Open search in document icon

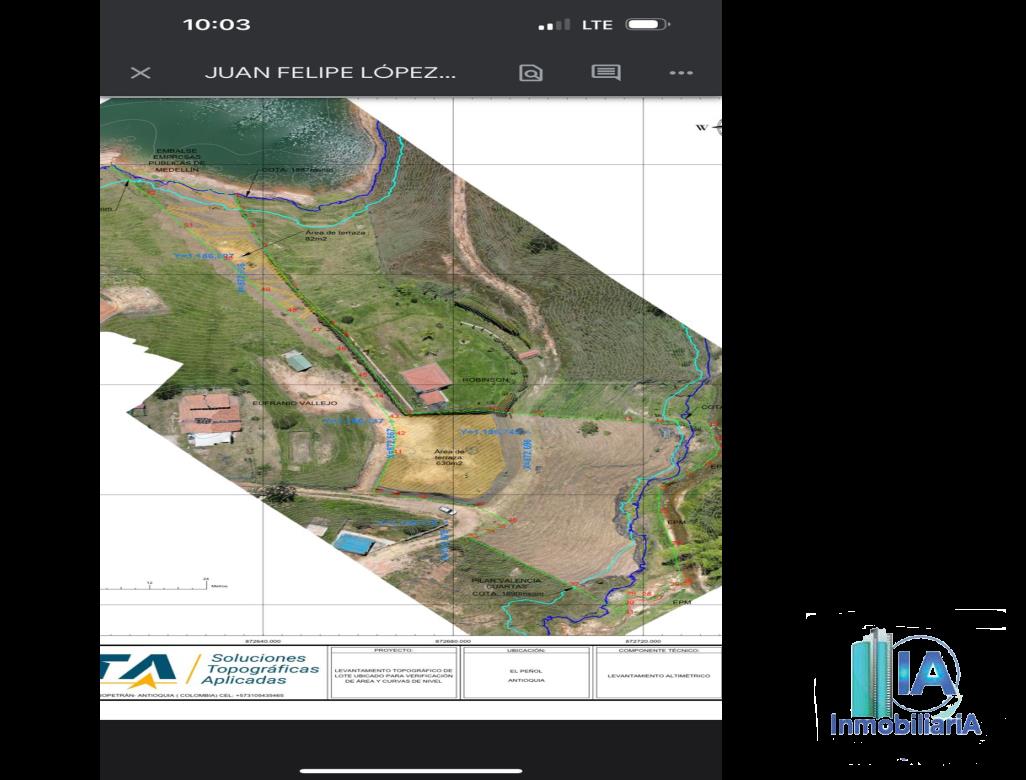tap(530, 73)
